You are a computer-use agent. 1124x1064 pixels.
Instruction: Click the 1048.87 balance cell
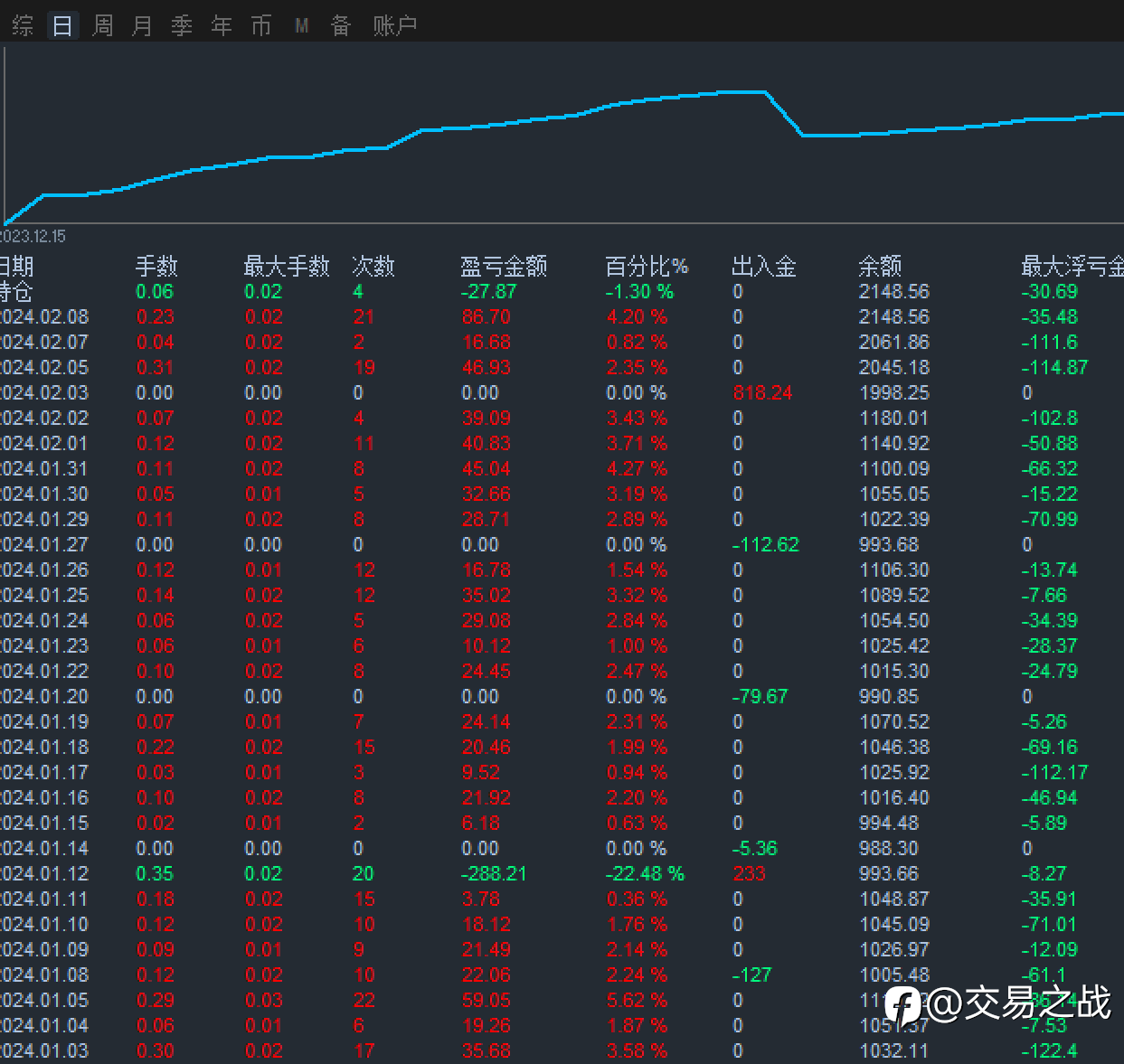click(894, 899)
